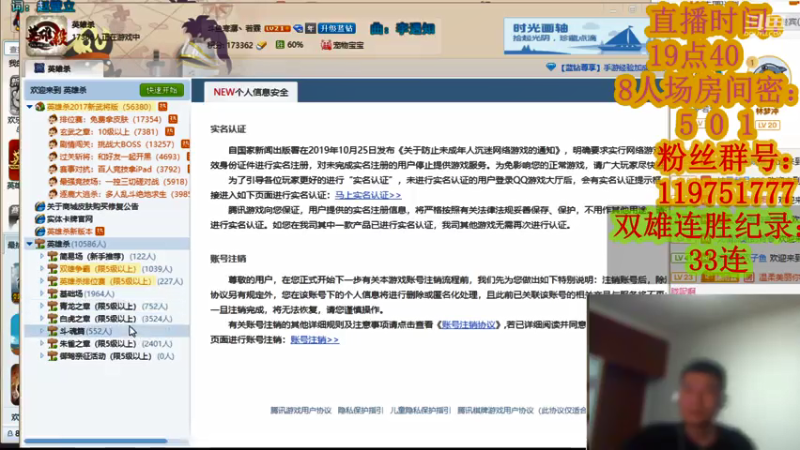Click the green 60% icon
This screenshot has width=800, height=450.
(280, 45)
